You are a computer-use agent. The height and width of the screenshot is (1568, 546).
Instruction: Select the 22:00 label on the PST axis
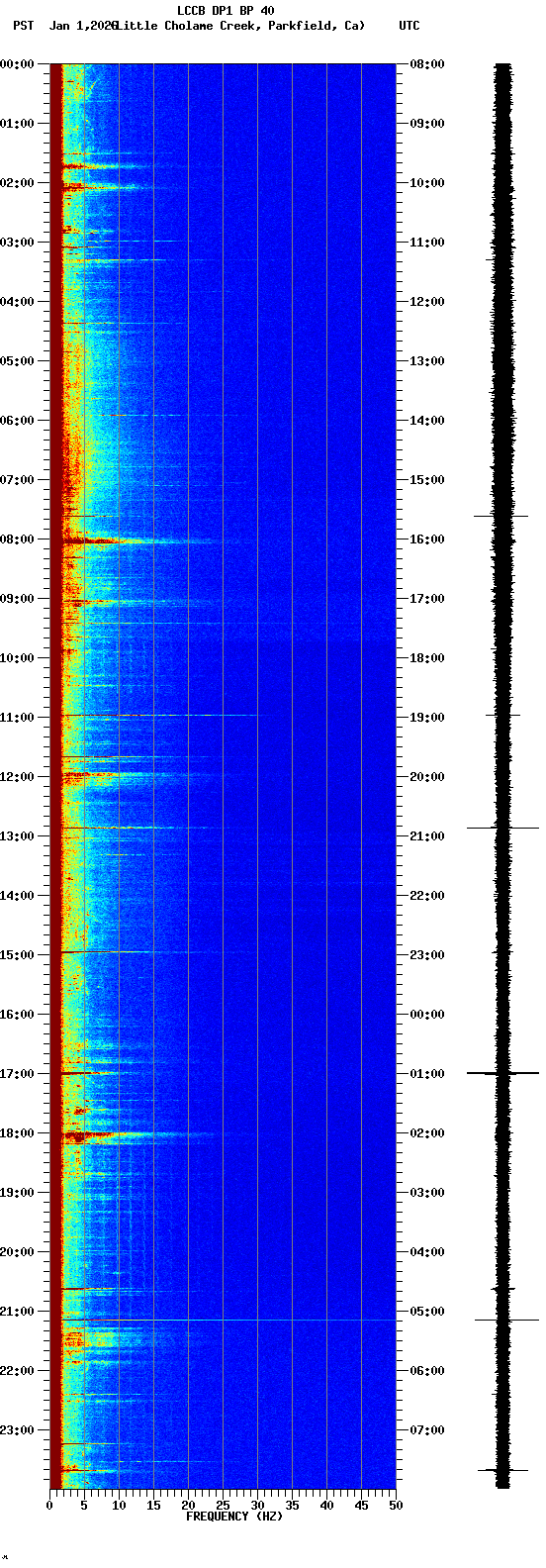17,1371
